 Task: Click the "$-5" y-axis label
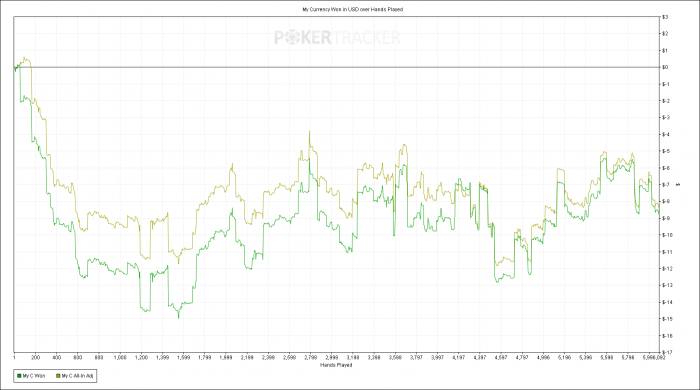click(x=666, y=151)
